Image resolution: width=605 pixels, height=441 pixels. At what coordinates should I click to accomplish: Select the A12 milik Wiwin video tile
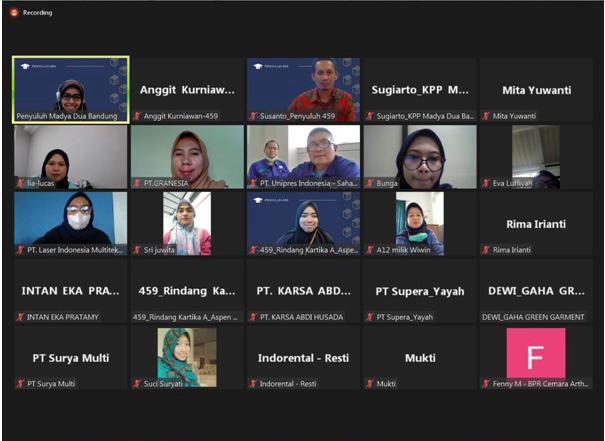point(420,224)
